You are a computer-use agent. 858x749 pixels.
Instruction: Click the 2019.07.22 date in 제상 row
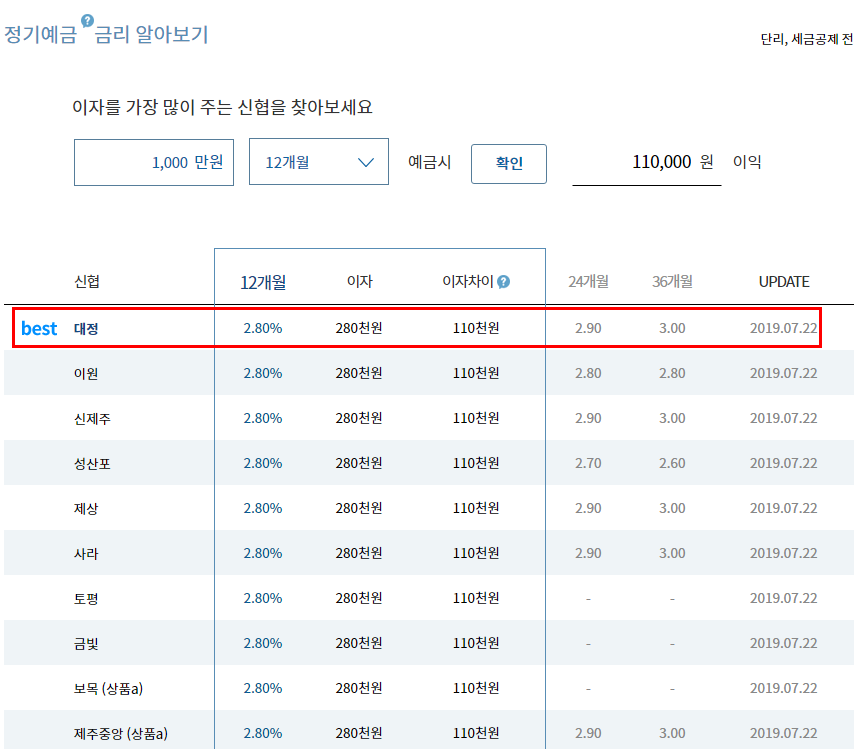[x=784, y=508]
